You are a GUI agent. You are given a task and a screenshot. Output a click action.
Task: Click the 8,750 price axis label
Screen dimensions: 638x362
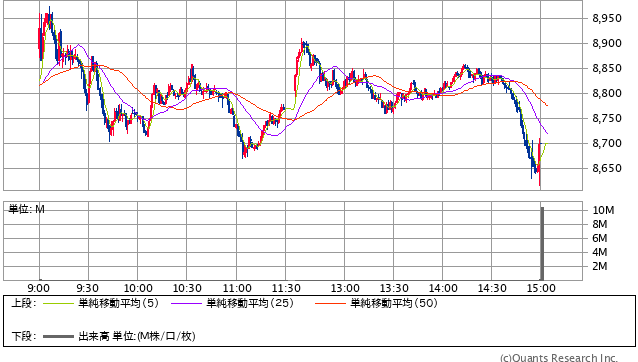point(607,118)
